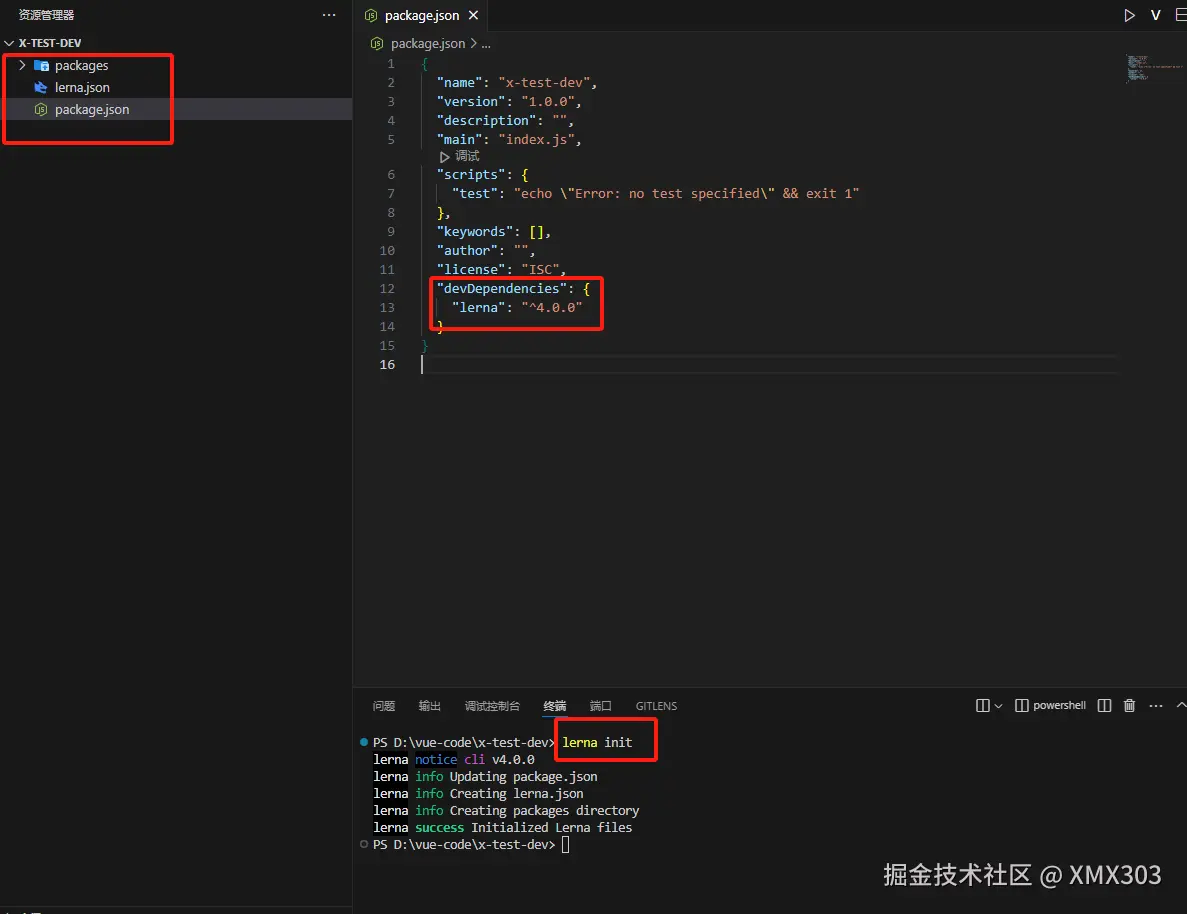Click the "license" value ISC

click(541, 270)
